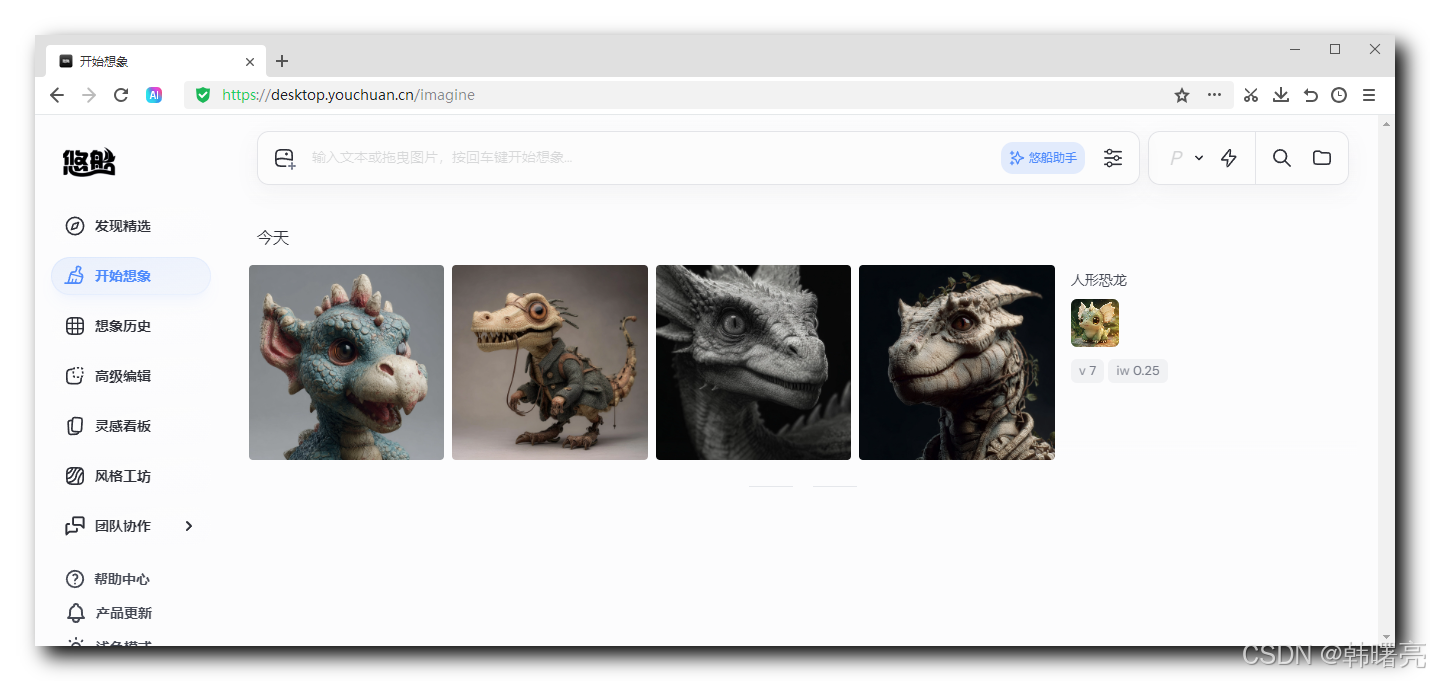The image size is (1430, 681).
Task: Open a new tab with plus button
Action: tap(282, 61)
